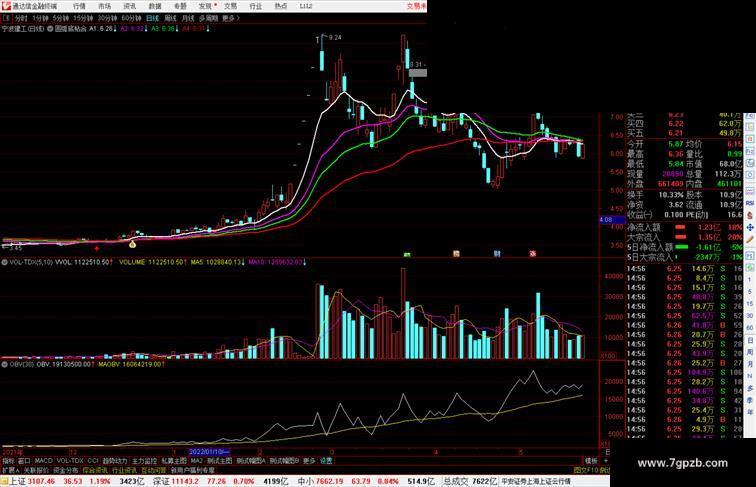756x487 pixels.
Task: Click the 日 period sidebar button
Action: pyautogui.click(x=750, y=340)
